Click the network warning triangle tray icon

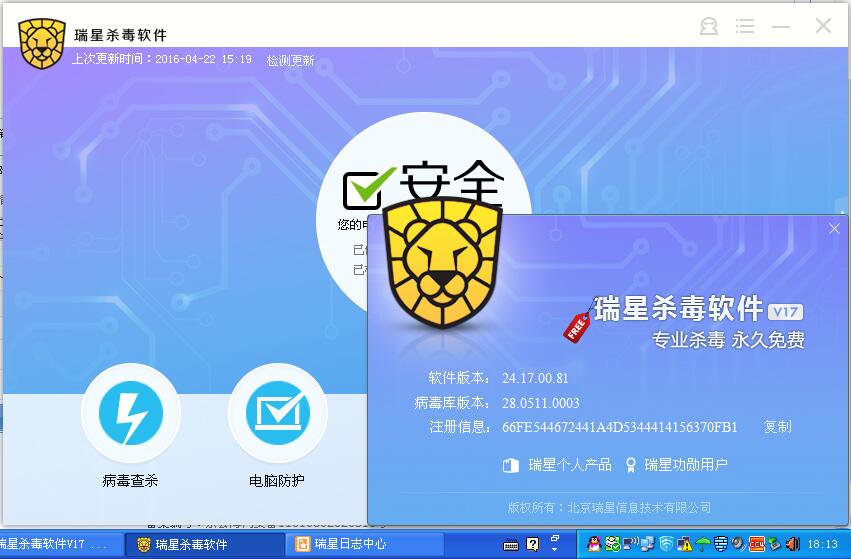684,544
